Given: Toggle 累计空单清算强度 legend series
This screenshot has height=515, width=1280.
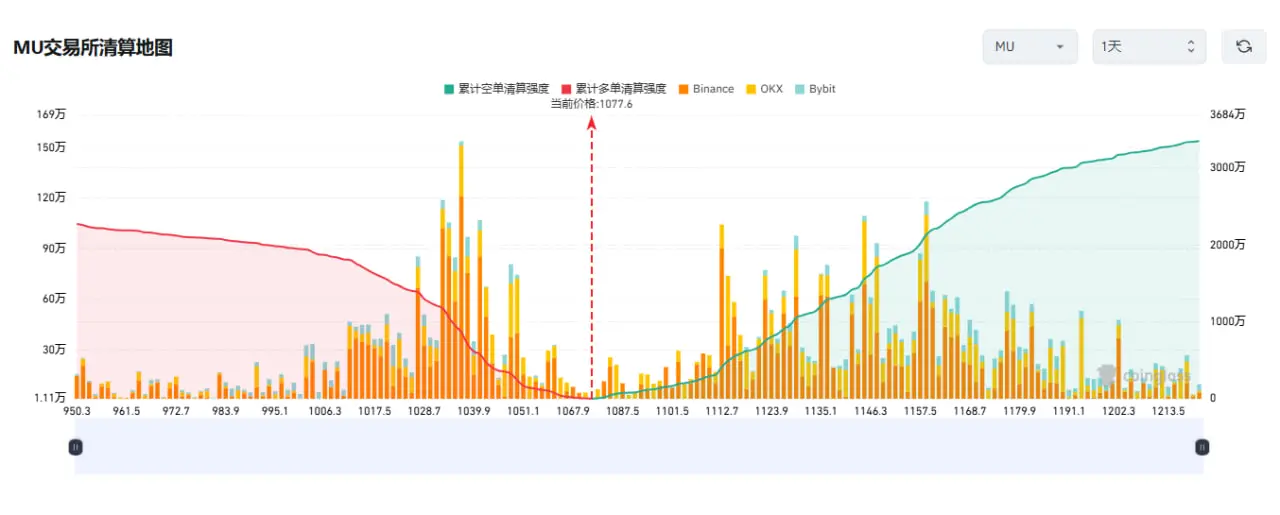Looking at the screenshot, I should [x=497, y=89].
